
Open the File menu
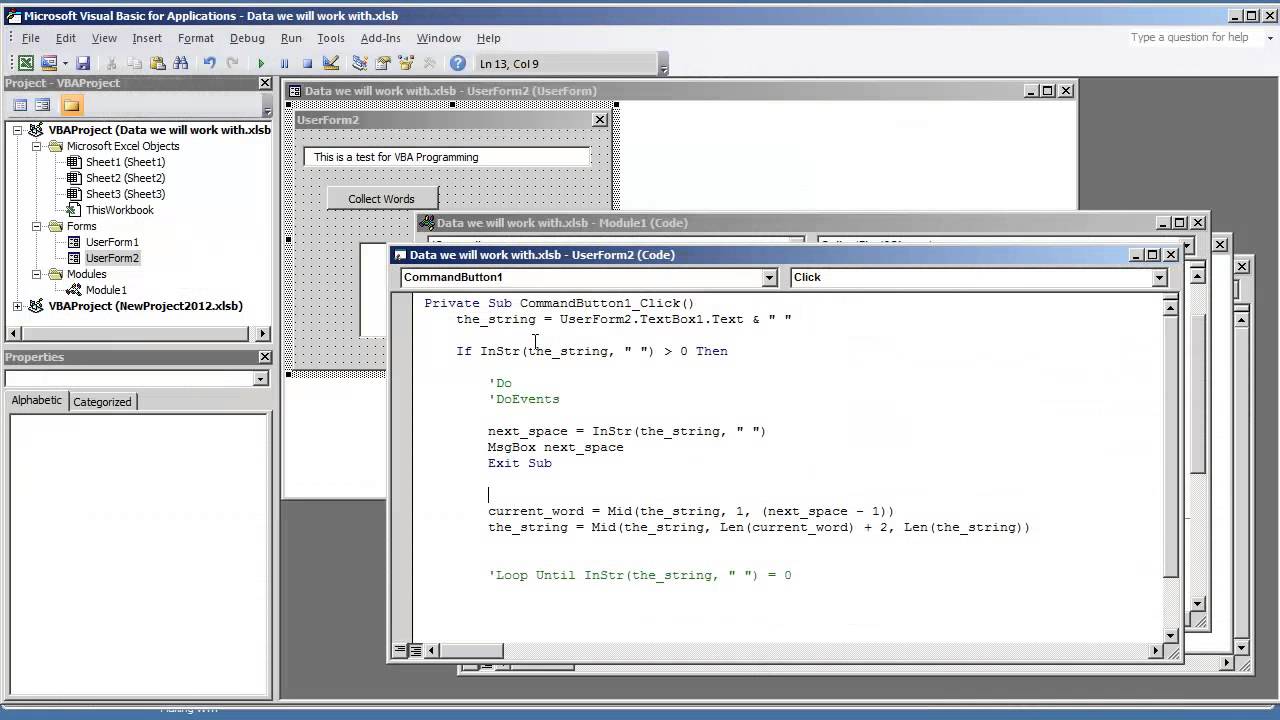click(31, 38)
